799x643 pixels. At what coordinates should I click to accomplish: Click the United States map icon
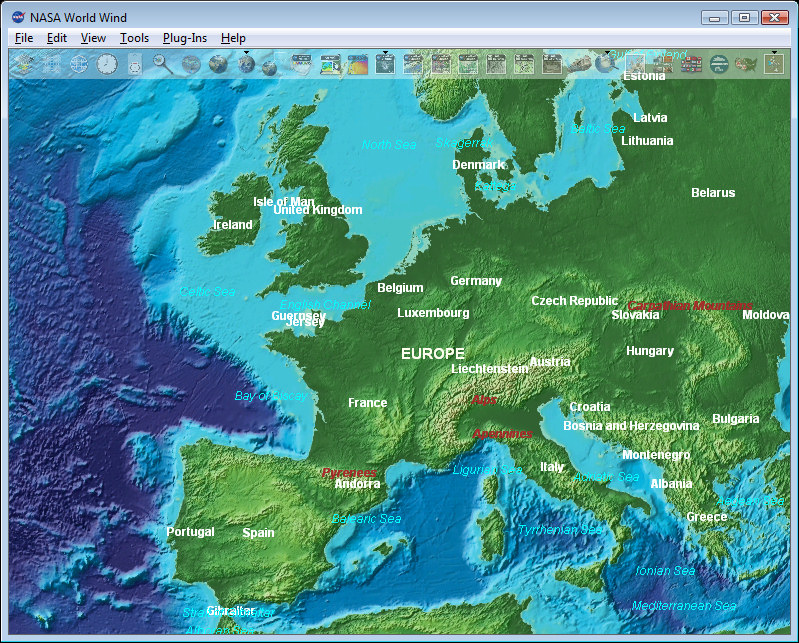click(x=747, y=64)
